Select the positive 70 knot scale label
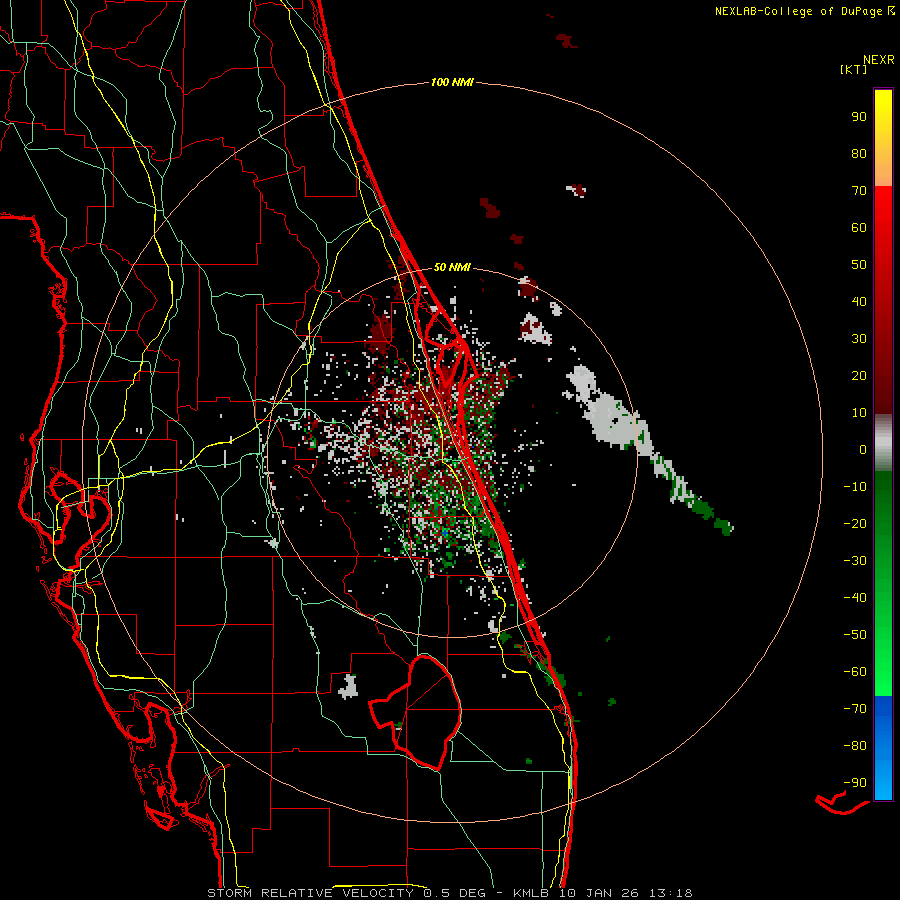This screenshot has width=900, height=900. click(x=859, y=191)
